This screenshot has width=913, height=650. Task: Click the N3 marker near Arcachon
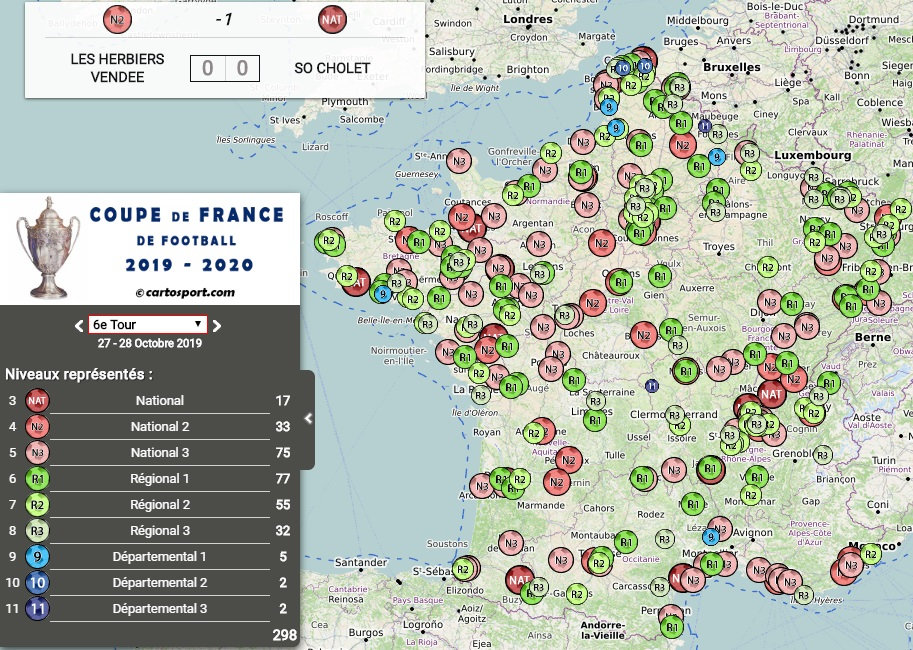coord(482,486)
